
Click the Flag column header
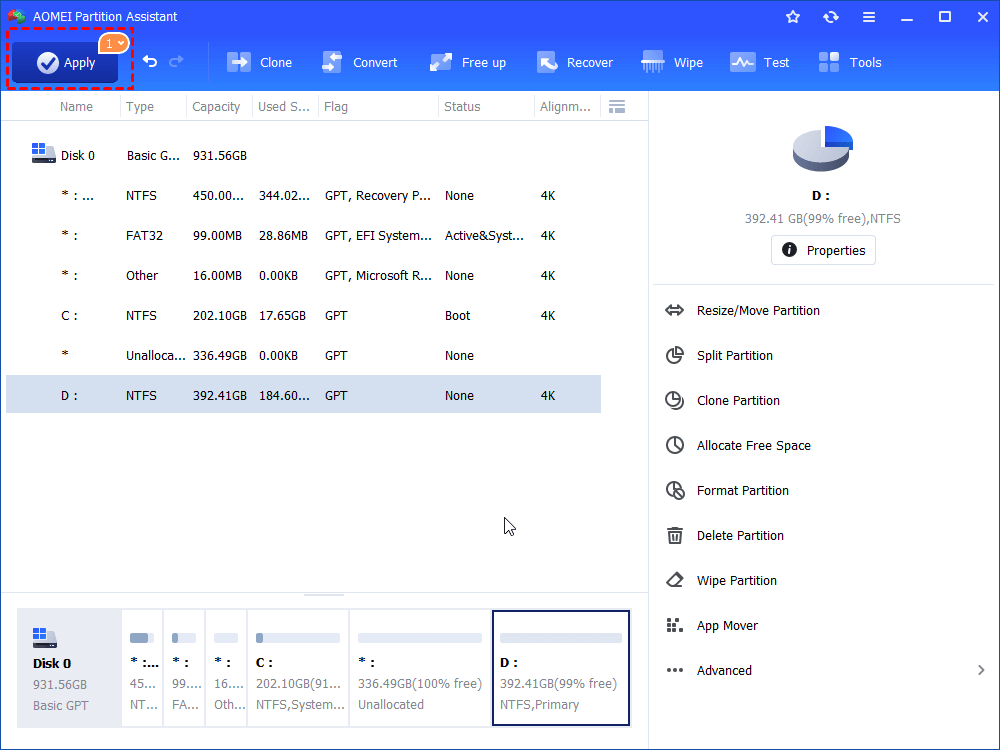coord(335,107)
